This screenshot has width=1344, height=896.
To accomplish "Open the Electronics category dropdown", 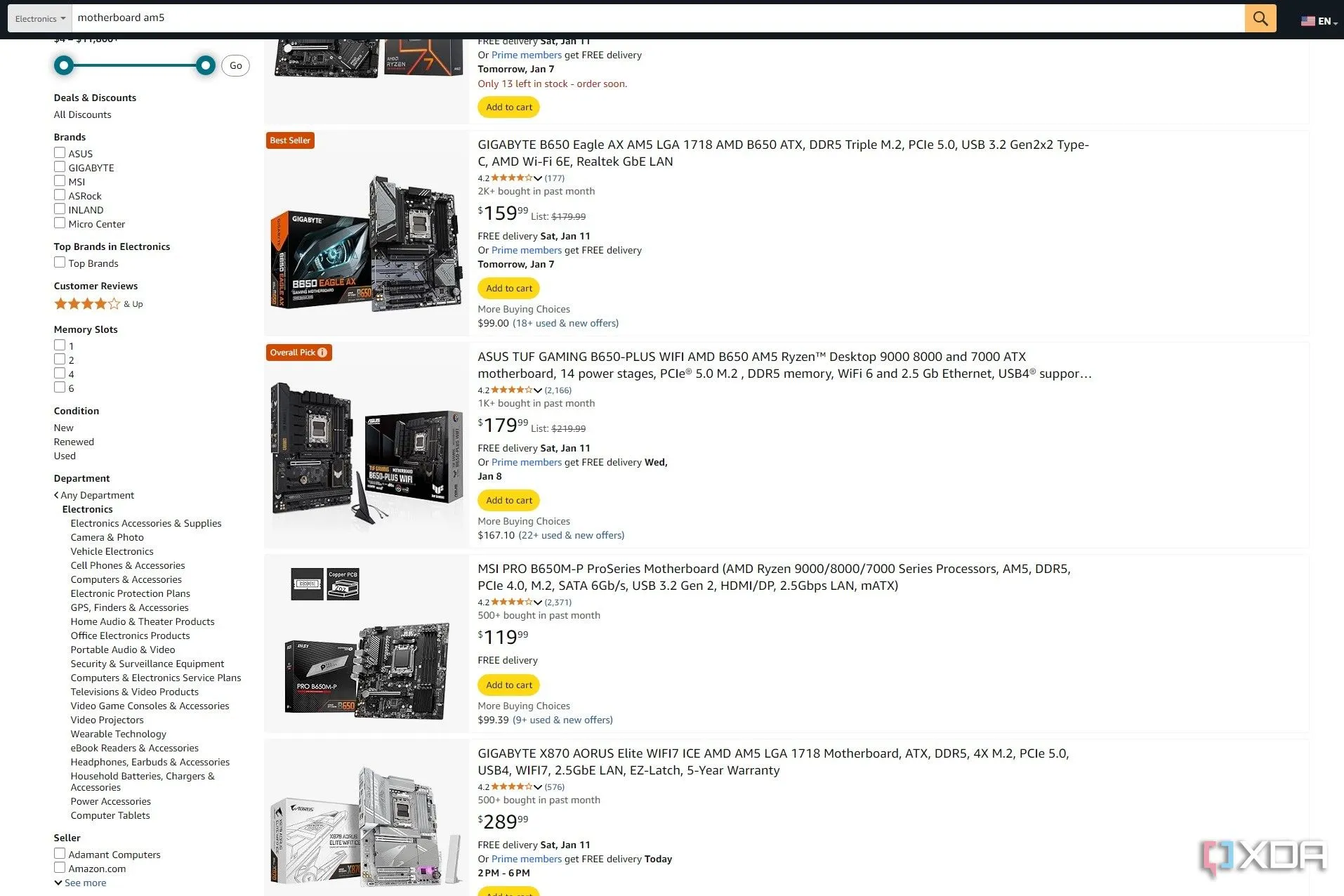I will click(40, 18).
